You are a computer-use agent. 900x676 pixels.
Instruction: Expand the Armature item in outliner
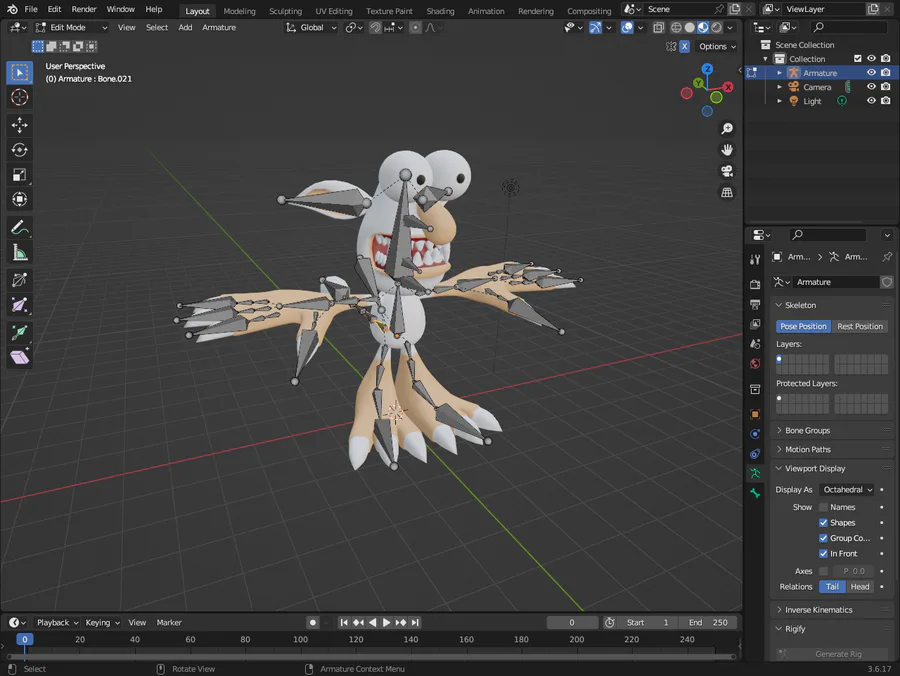click(779, 73)
